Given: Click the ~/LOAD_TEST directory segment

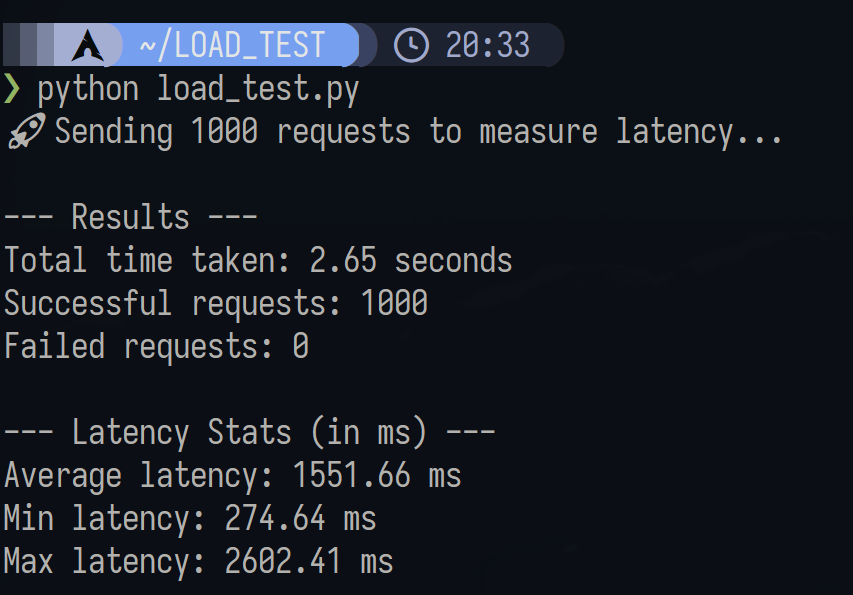Looking at the screenshot, I should pos(231,45).
